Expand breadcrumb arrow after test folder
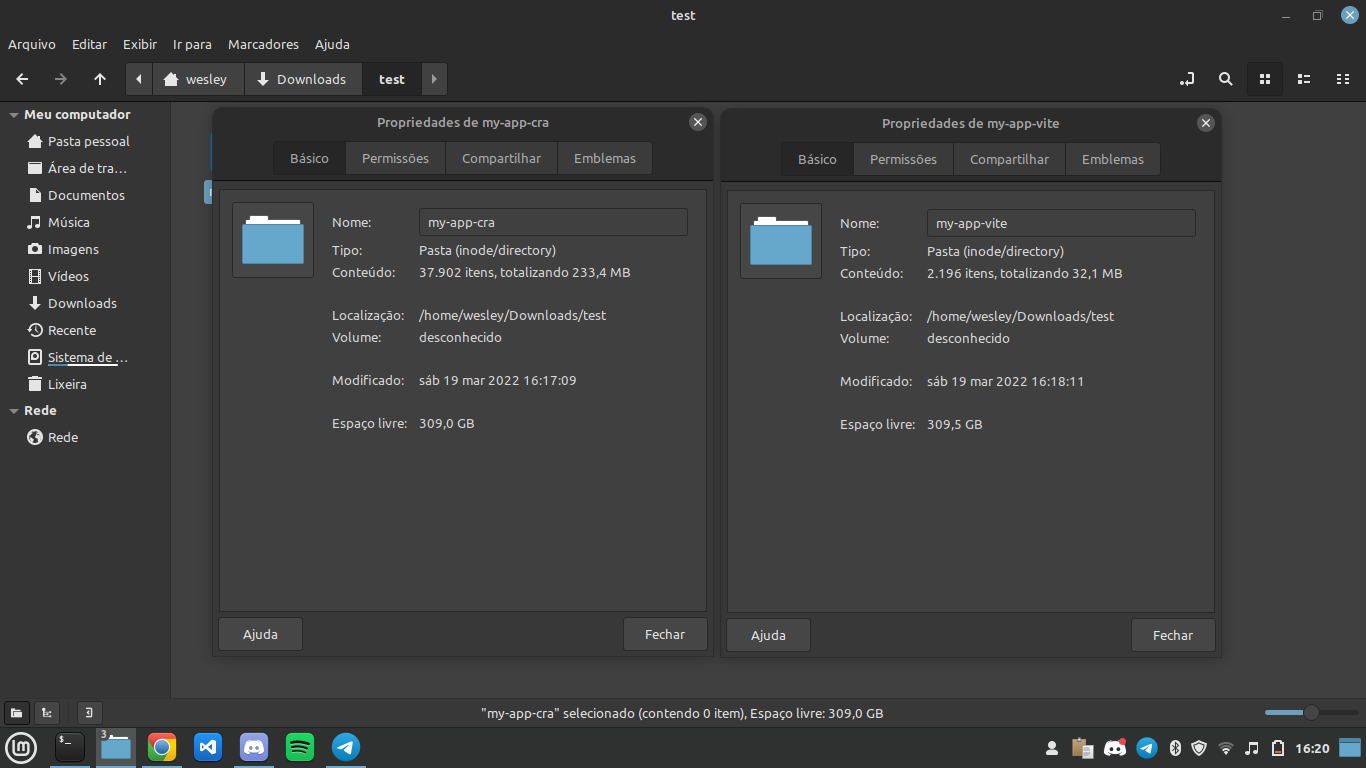This screenshot has height=768, width=1366. [433, 79]
